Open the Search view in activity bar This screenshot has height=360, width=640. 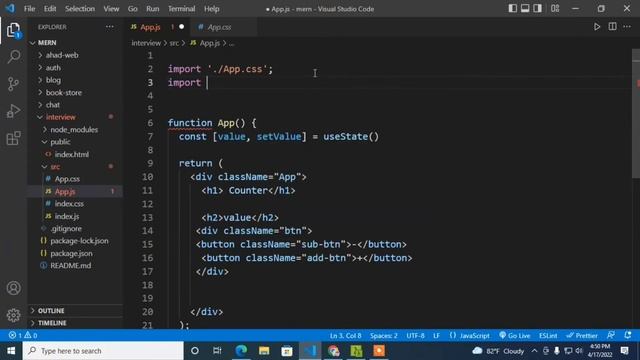(13, 56)
